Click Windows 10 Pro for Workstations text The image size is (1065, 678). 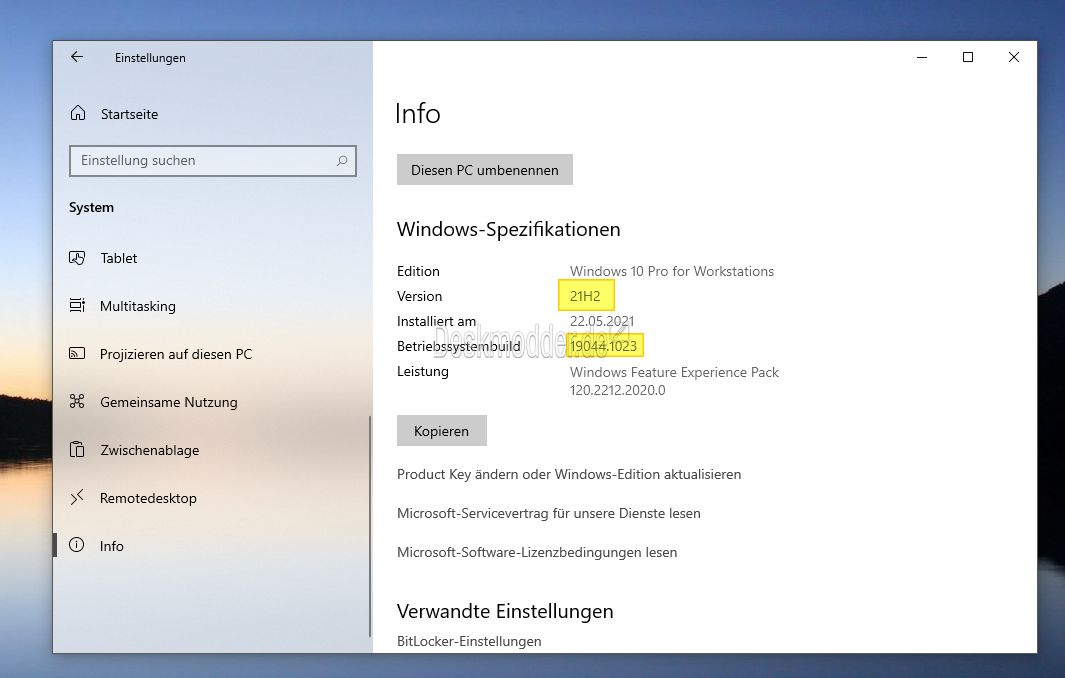672,271
